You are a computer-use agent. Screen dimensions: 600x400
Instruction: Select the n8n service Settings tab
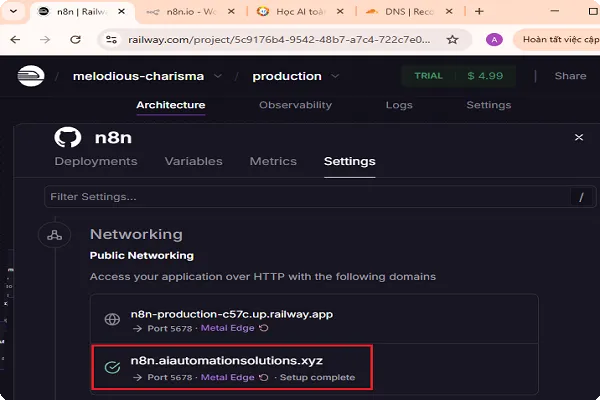[349, 162]
